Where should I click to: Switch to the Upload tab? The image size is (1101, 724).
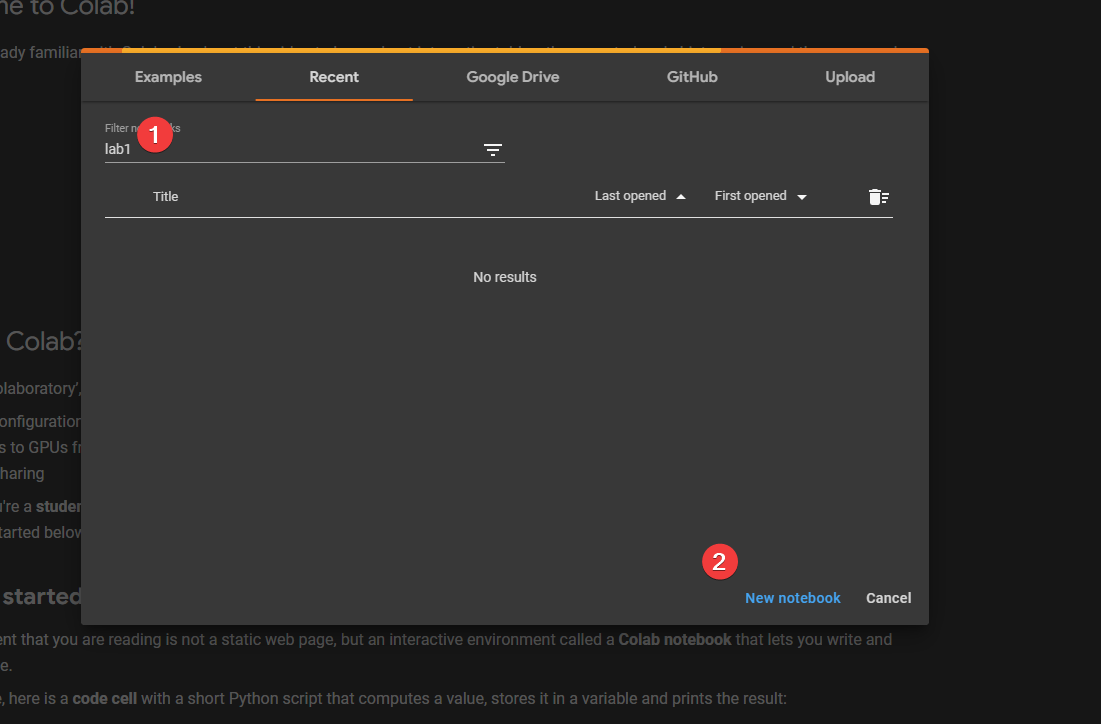[850, 77]
